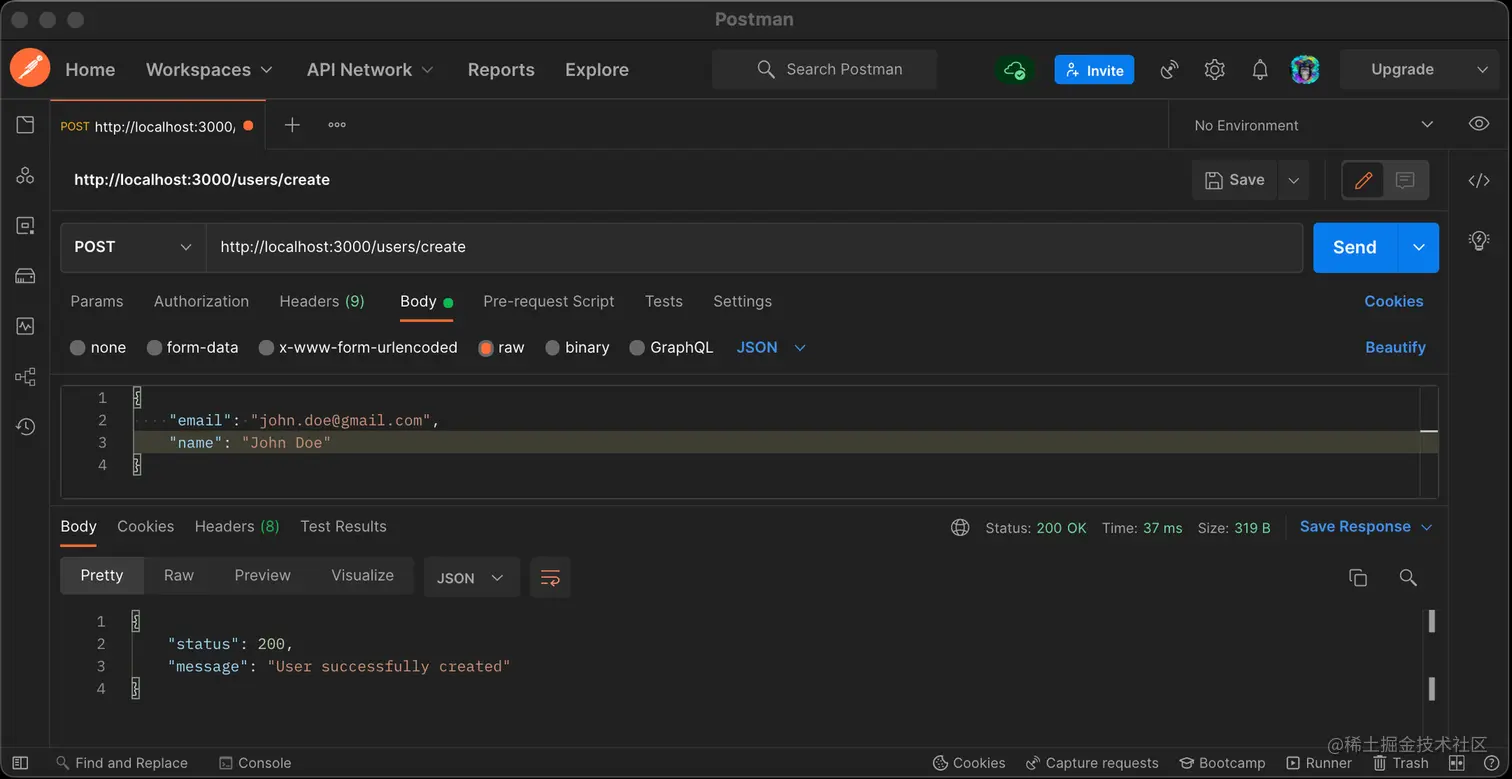Click the Beautify link
Image resolution: width=1512 pixels, height=779 pixels.
click(1395, 347)
